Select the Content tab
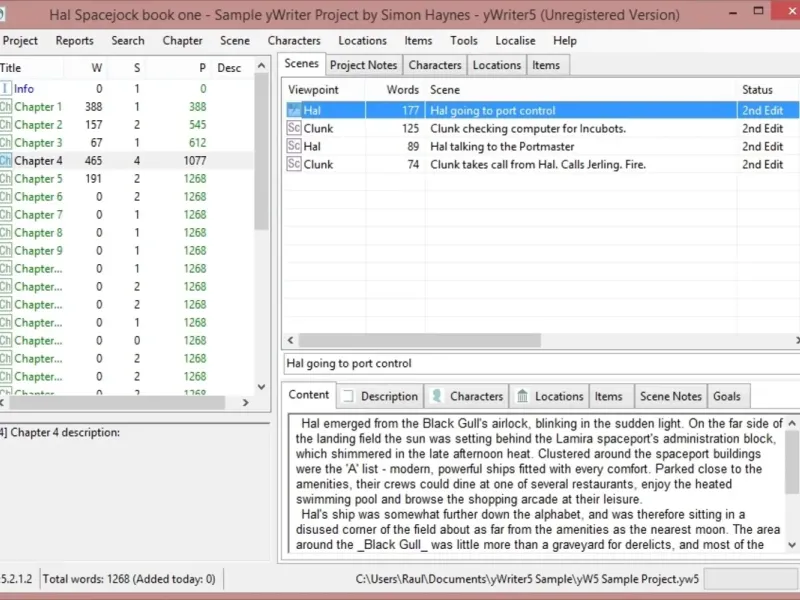 tap(309, 395)
